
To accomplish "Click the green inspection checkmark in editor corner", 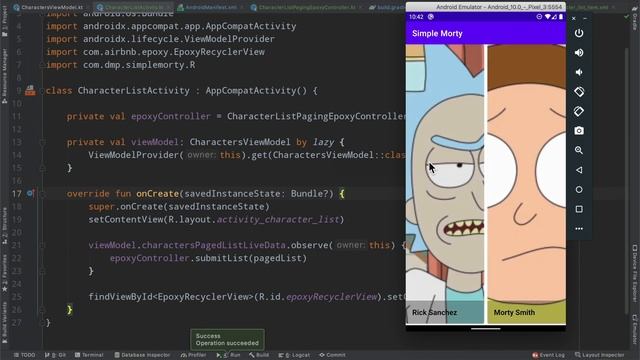I will coord(627,17).
